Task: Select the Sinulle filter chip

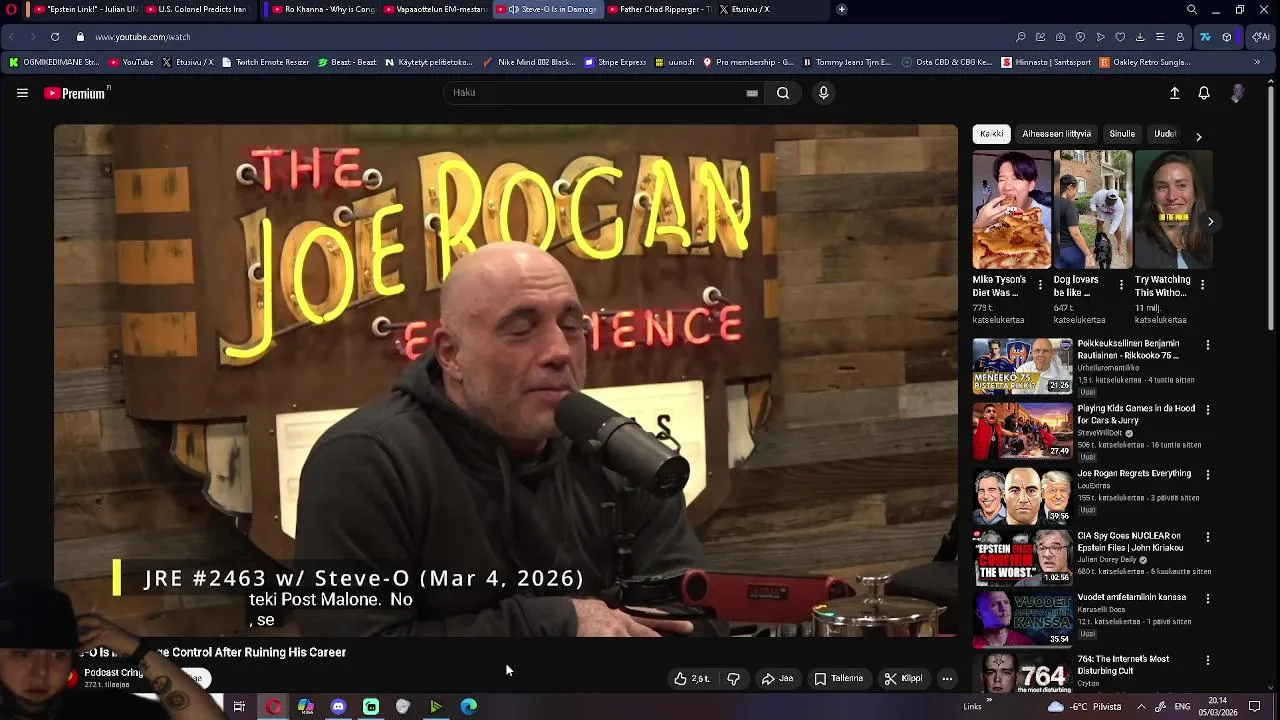Action: (1122, 134)
